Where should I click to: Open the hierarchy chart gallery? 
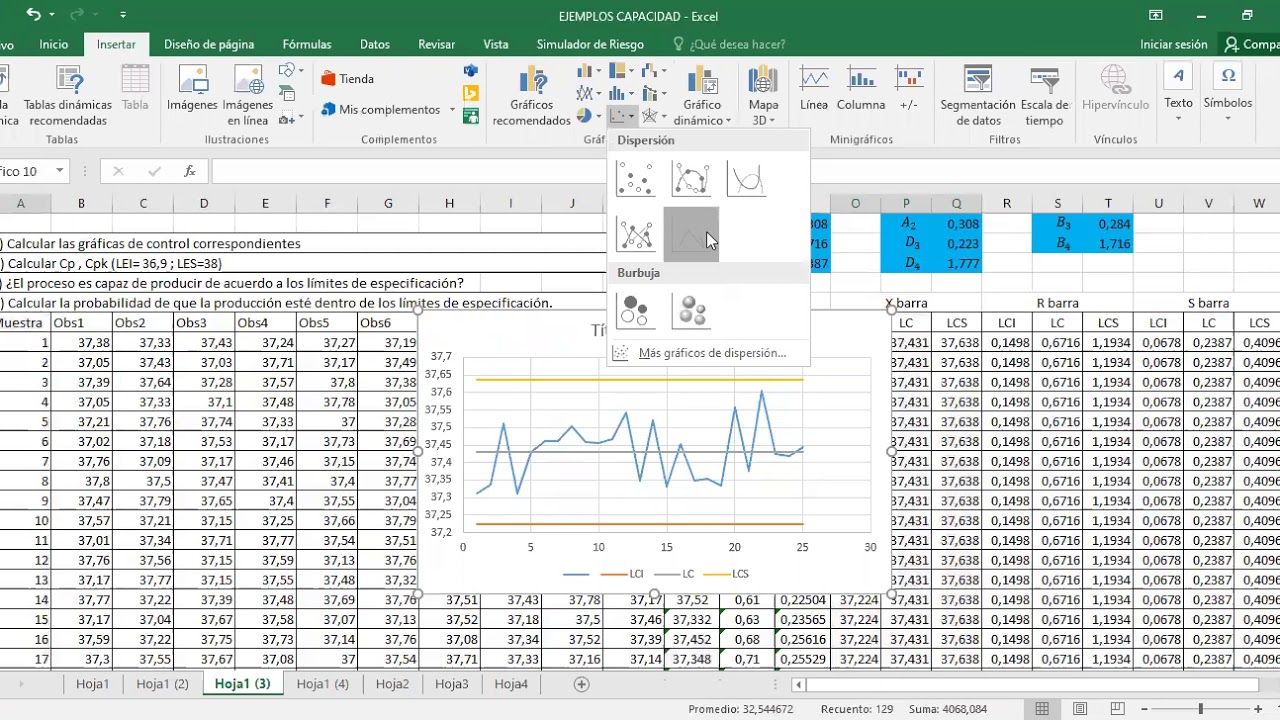[x=622, y=71]
